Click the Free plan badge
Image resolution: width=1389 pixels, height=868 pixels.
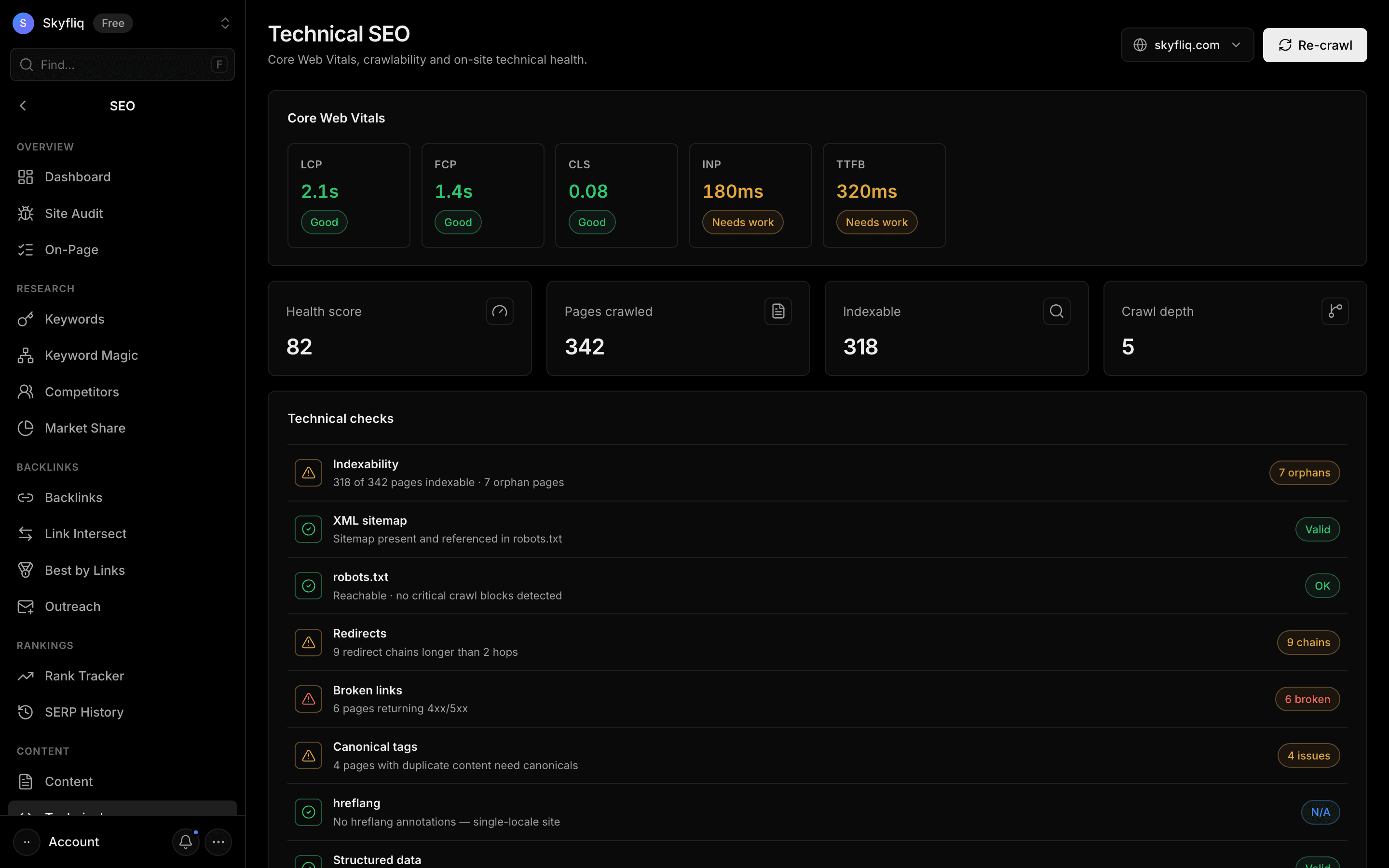click(x=113, y=23)
